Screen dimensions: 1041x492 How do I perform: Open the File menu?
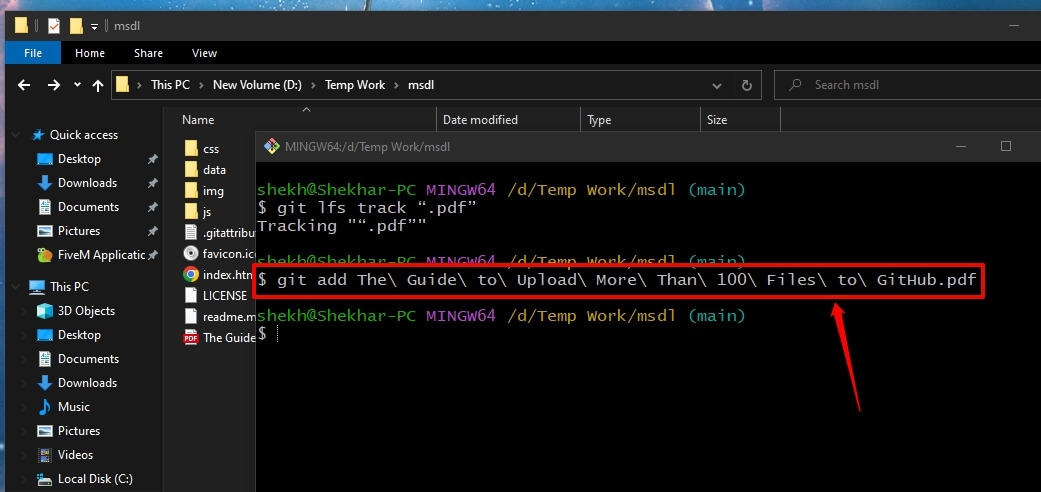32,53
